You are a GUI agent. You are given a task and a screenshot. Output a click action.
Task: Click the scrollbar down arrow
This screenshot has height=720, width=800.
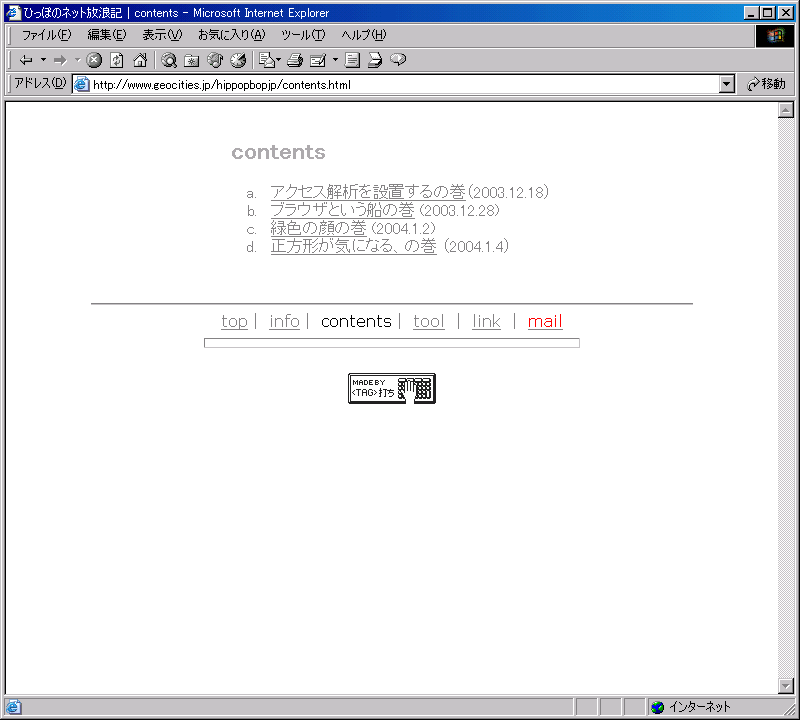tap(786, 686)
